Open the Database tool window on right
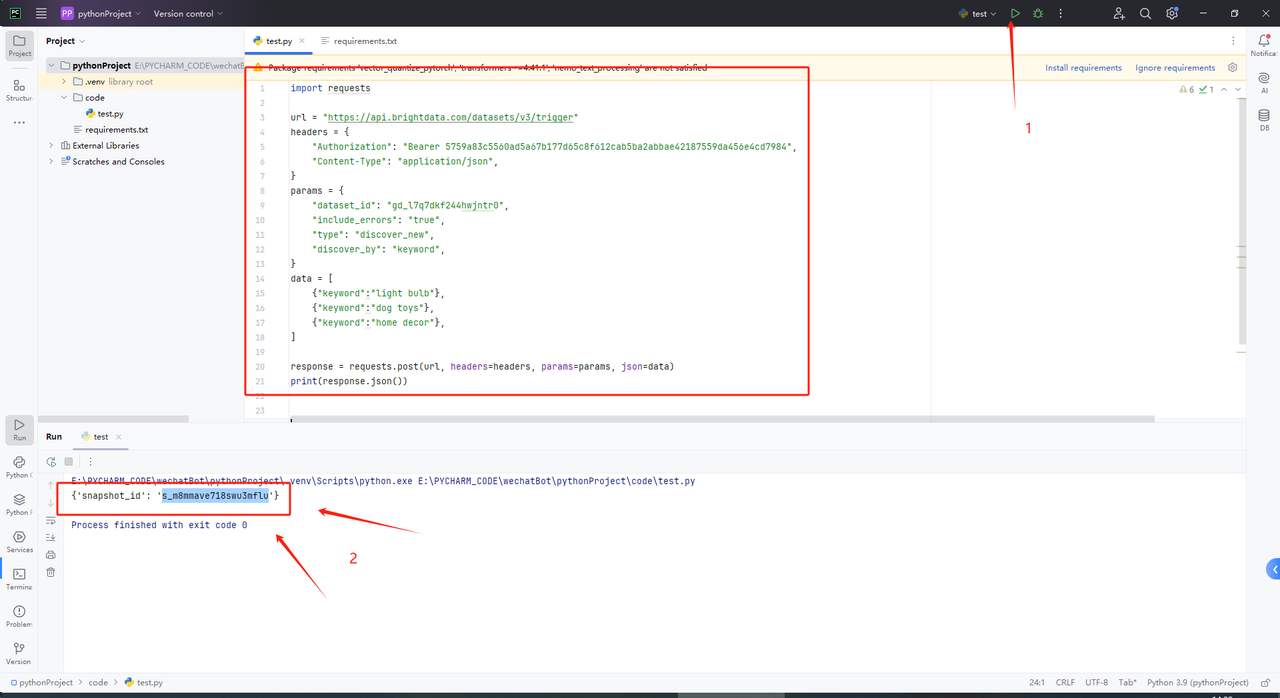 1264,116
